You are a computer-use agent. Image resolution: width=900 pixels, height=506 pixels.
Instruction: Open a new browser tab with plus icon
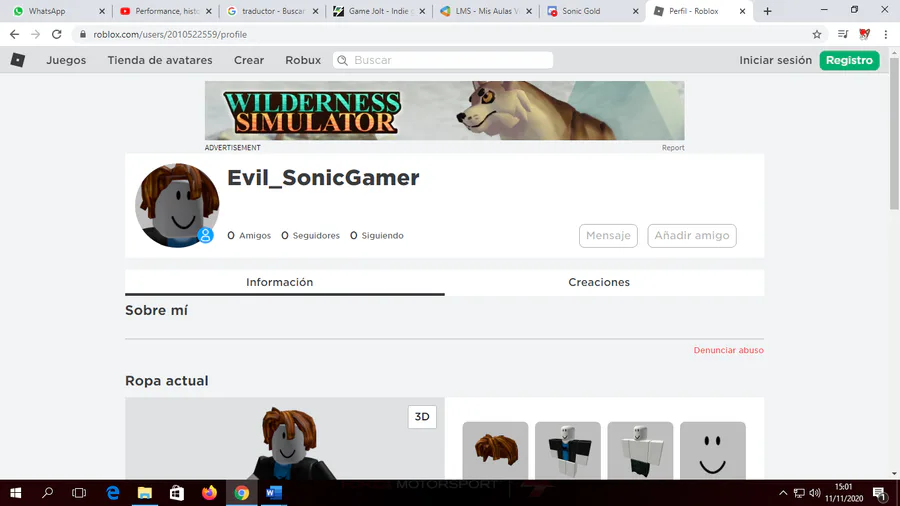tap(767, 11)
